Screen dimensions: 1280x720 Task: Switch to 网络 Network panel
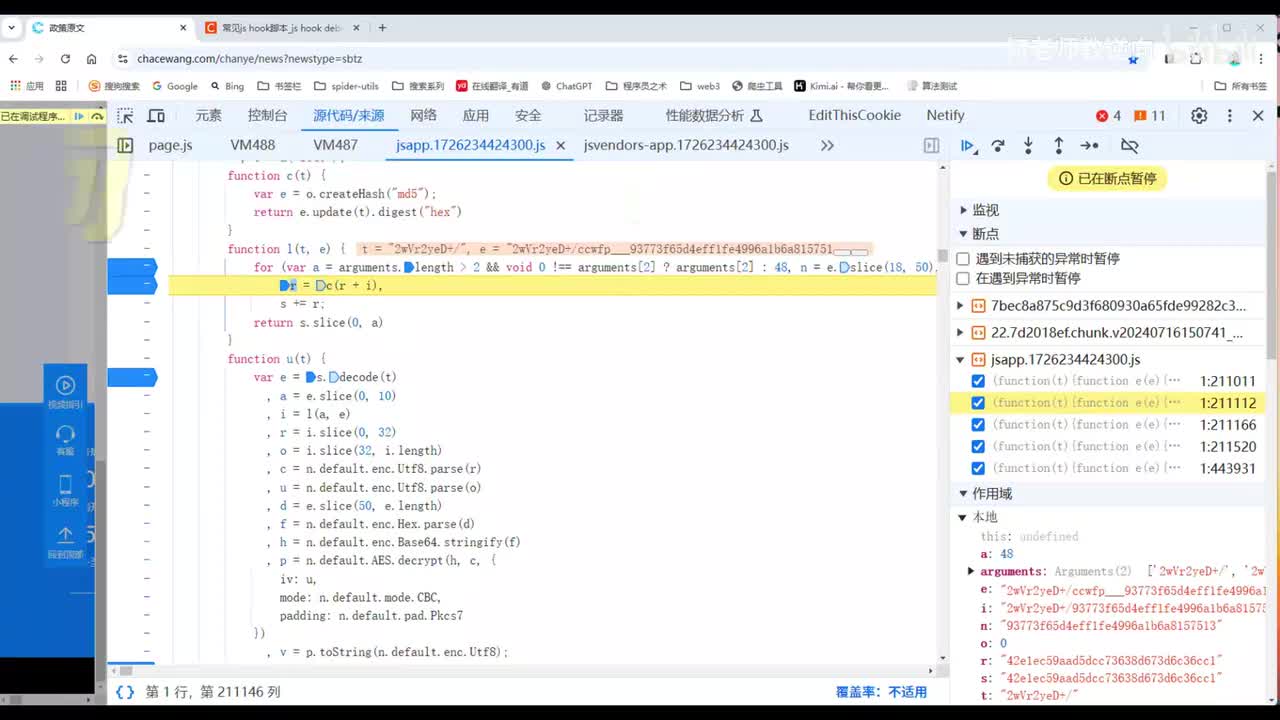pos(423,116)
